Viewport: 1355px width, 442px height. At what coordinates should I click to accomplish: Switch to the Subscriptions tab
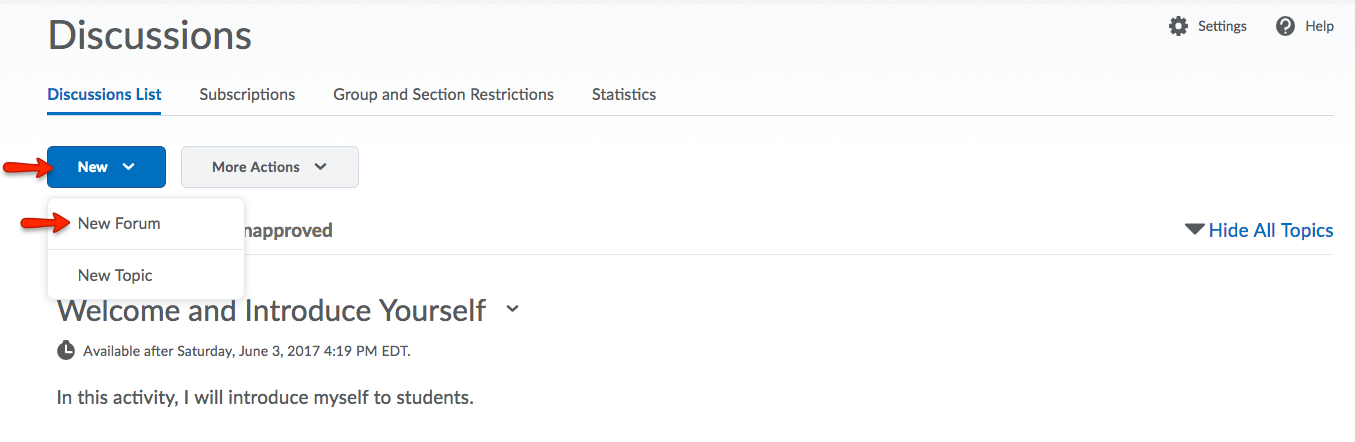pos(247,94)
